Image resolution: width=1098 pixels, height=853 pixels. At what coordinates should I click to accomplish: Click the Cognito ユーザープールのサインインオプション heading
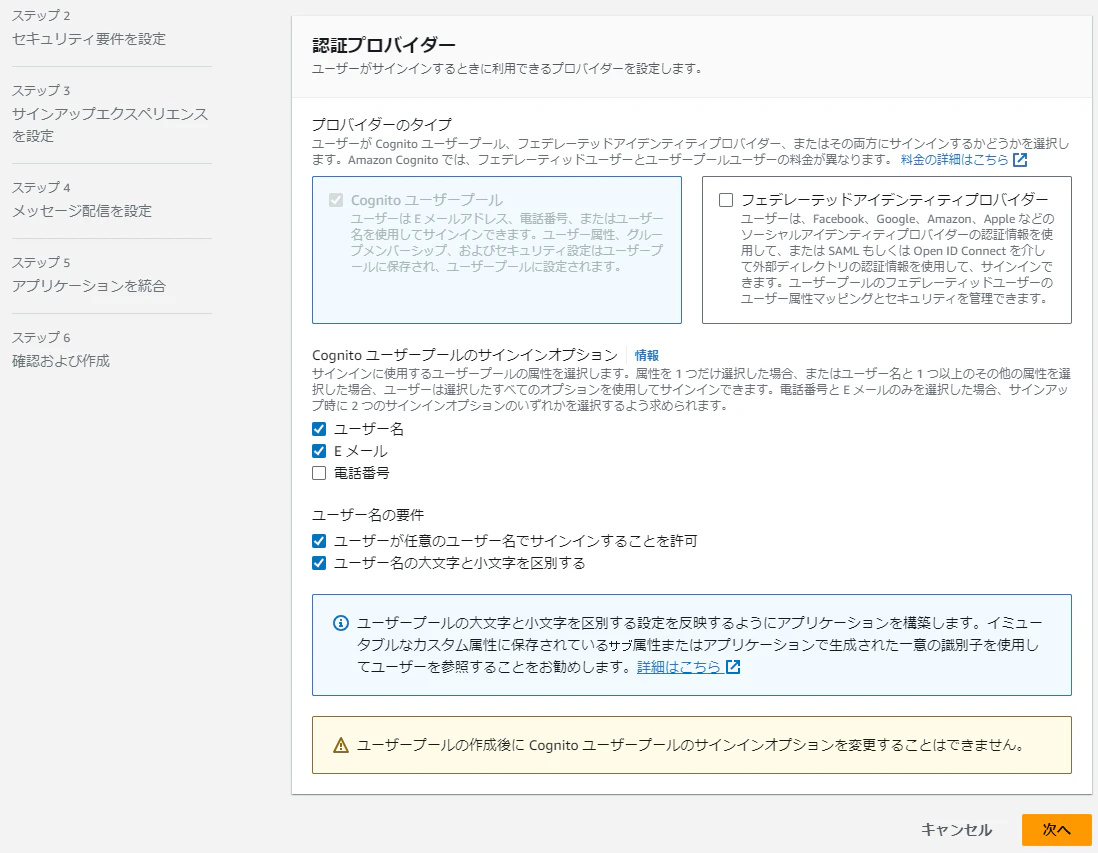coord(465,355)
